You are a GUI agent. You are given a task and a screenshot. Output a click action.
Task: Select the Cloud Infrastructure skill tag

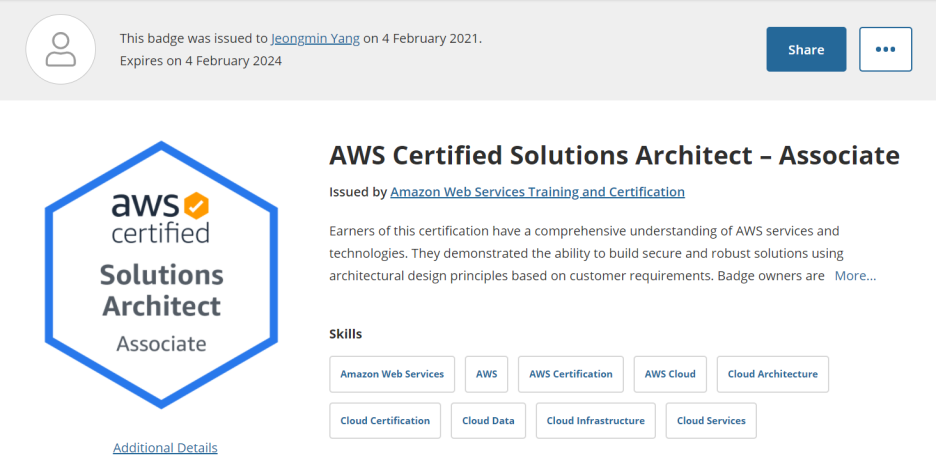[596, 421]
